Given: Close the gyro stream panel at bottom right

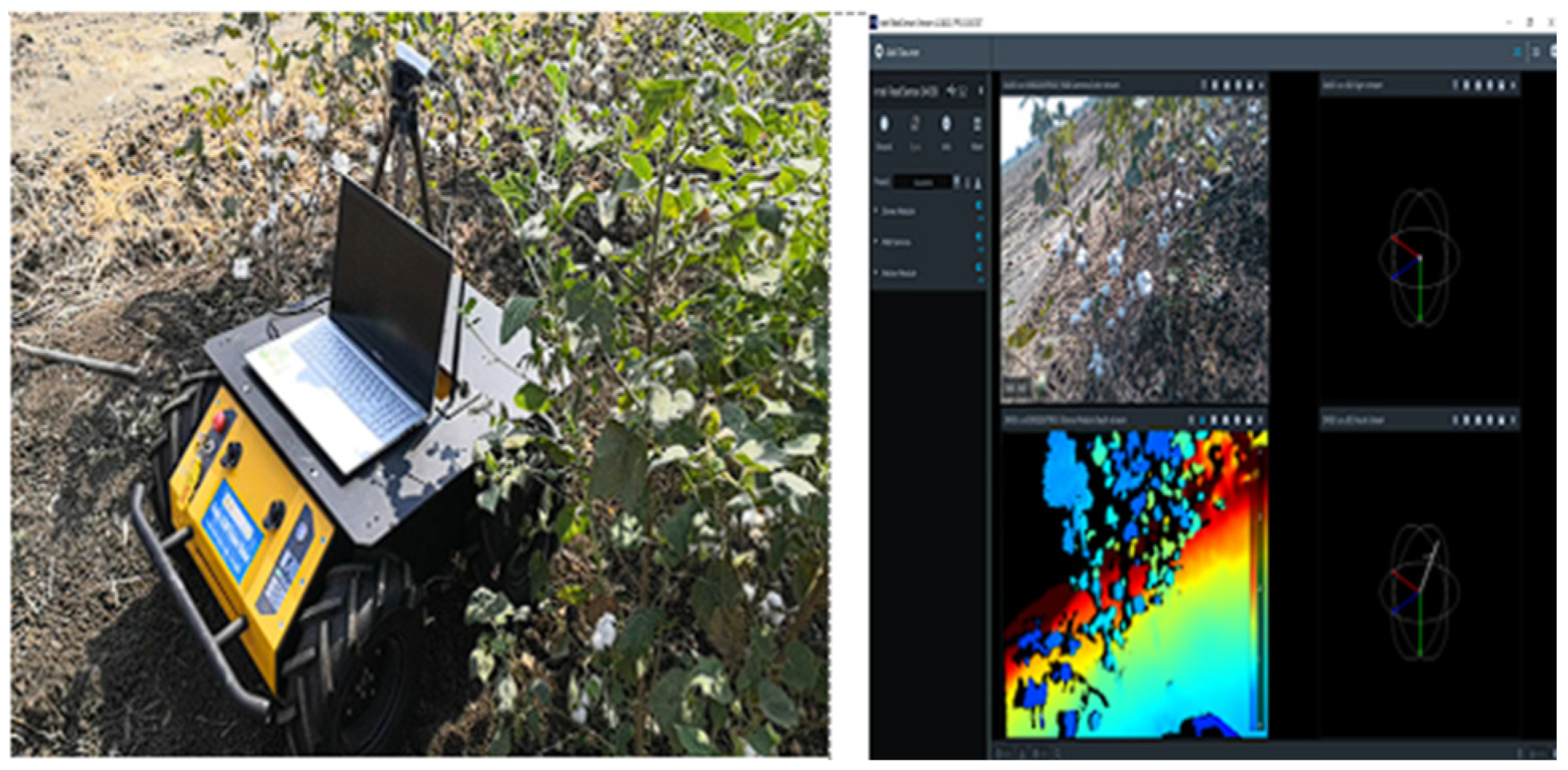Looking at the screenshot, I should (x=1512, y=420).
